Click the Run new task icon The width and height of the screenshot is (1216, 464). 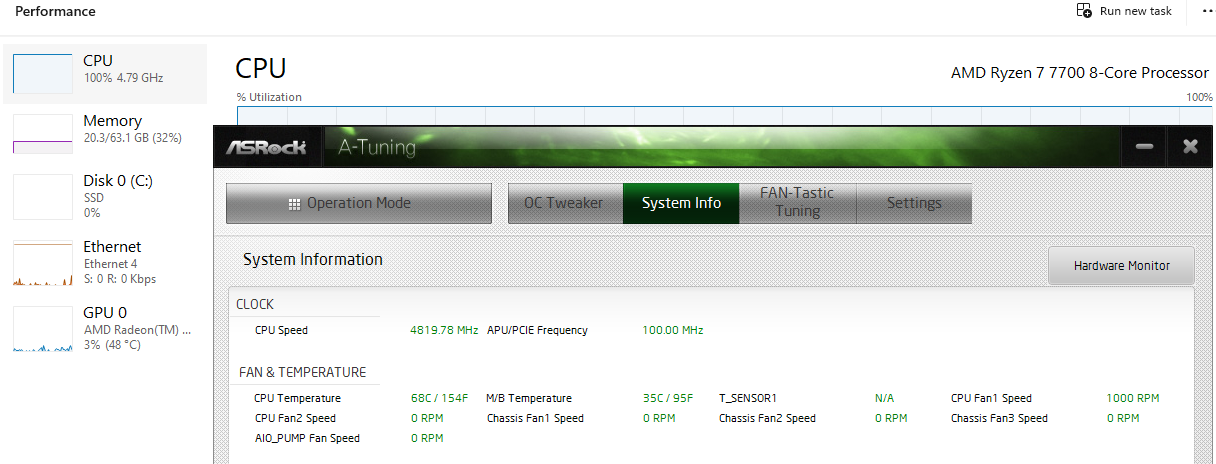click(1084, 11)
